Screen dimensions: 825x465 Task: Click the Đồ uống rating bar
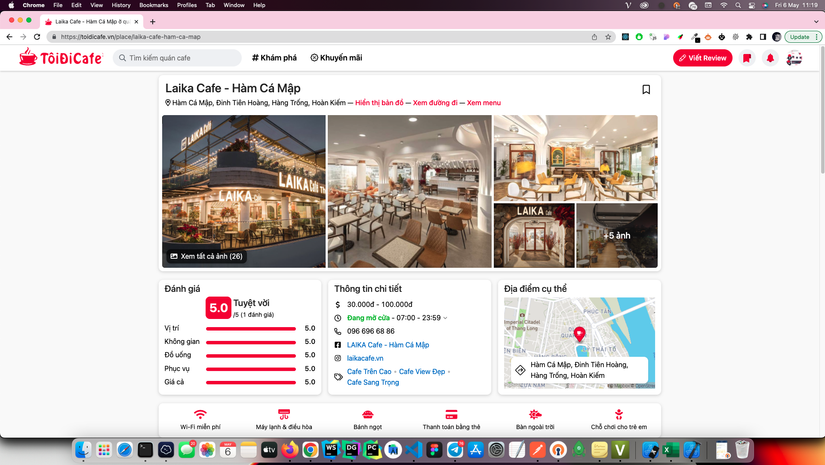coord(251,356)
